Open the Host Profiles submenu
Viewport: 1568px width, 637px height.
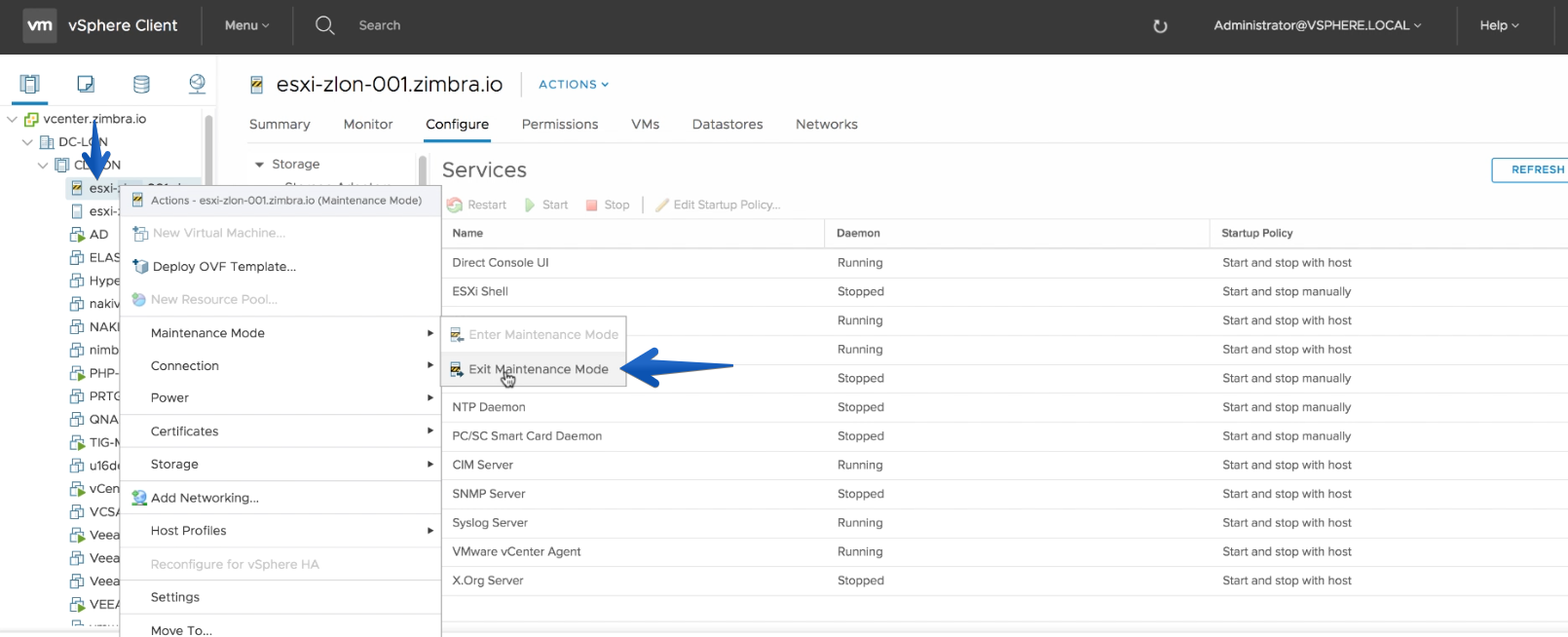(281, 531)
